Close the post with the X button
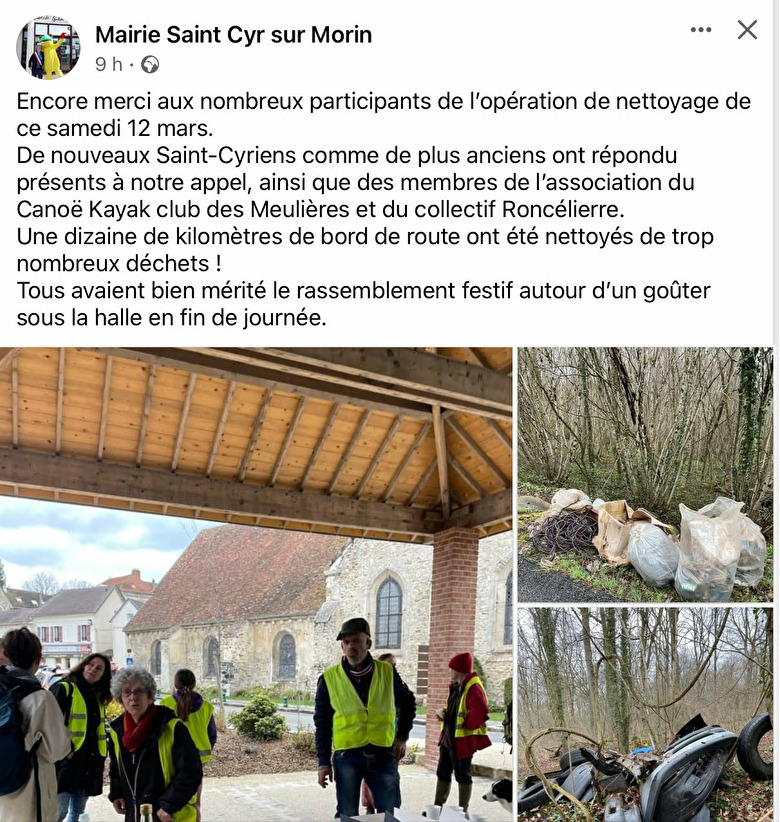780x822 pixels. coord(747,30)
